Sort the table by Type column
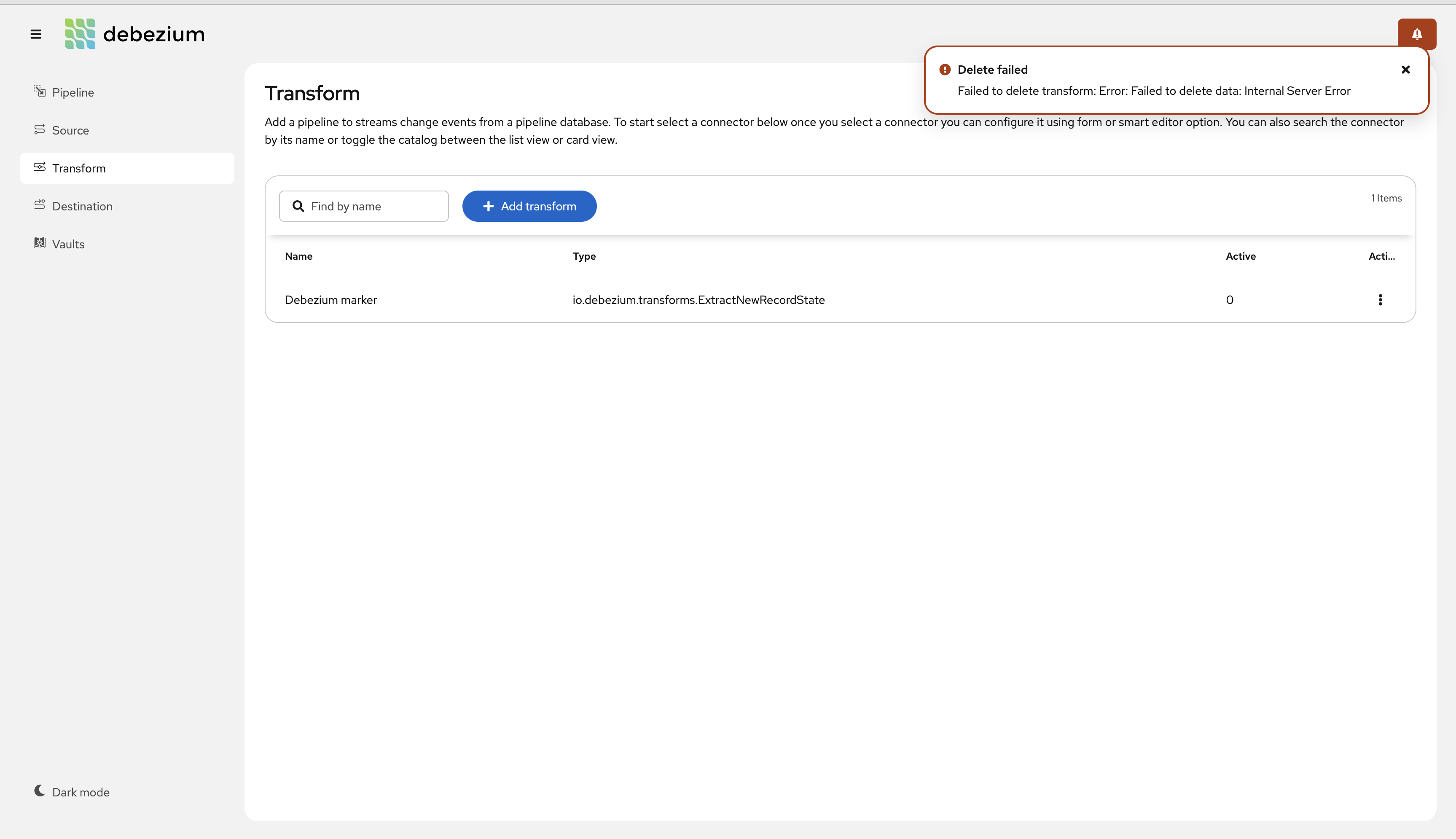This screenshot has width=1456, height=839. pos(583,256)
